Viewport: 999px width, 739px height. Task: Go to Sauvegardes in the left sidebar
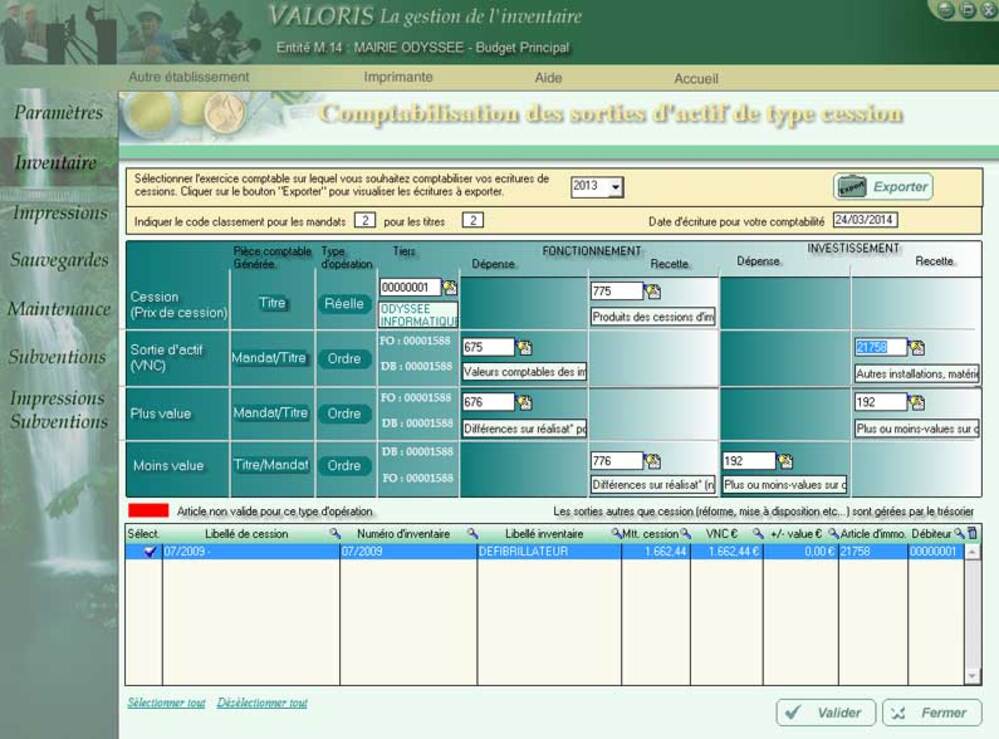click(x=59, y=260)
